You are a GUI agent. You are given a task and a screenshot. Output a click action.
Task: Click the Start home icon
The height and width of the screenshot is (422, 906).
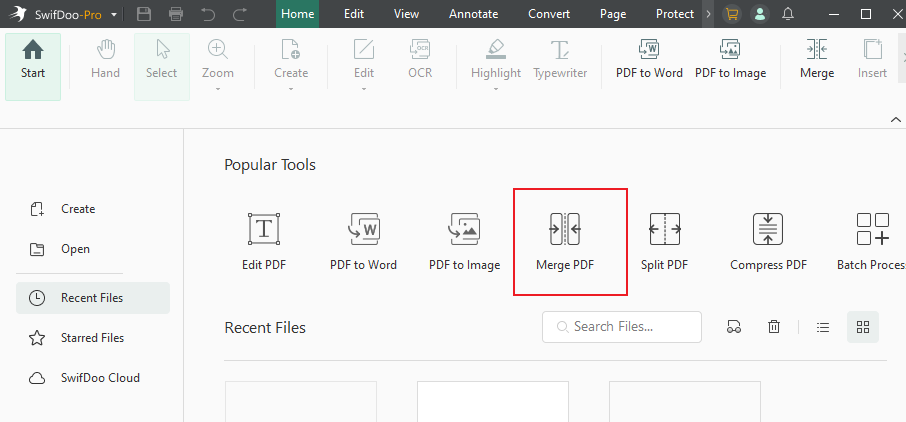point(33,66)
